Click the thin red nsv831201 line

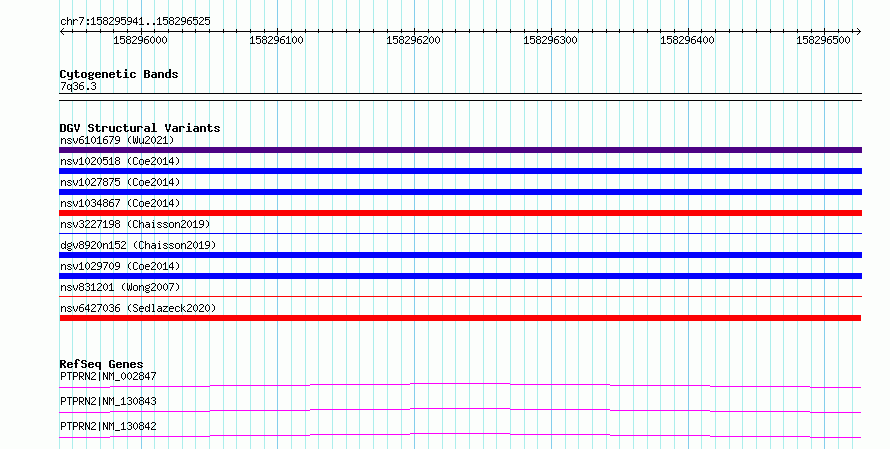[x=460, y=296]
